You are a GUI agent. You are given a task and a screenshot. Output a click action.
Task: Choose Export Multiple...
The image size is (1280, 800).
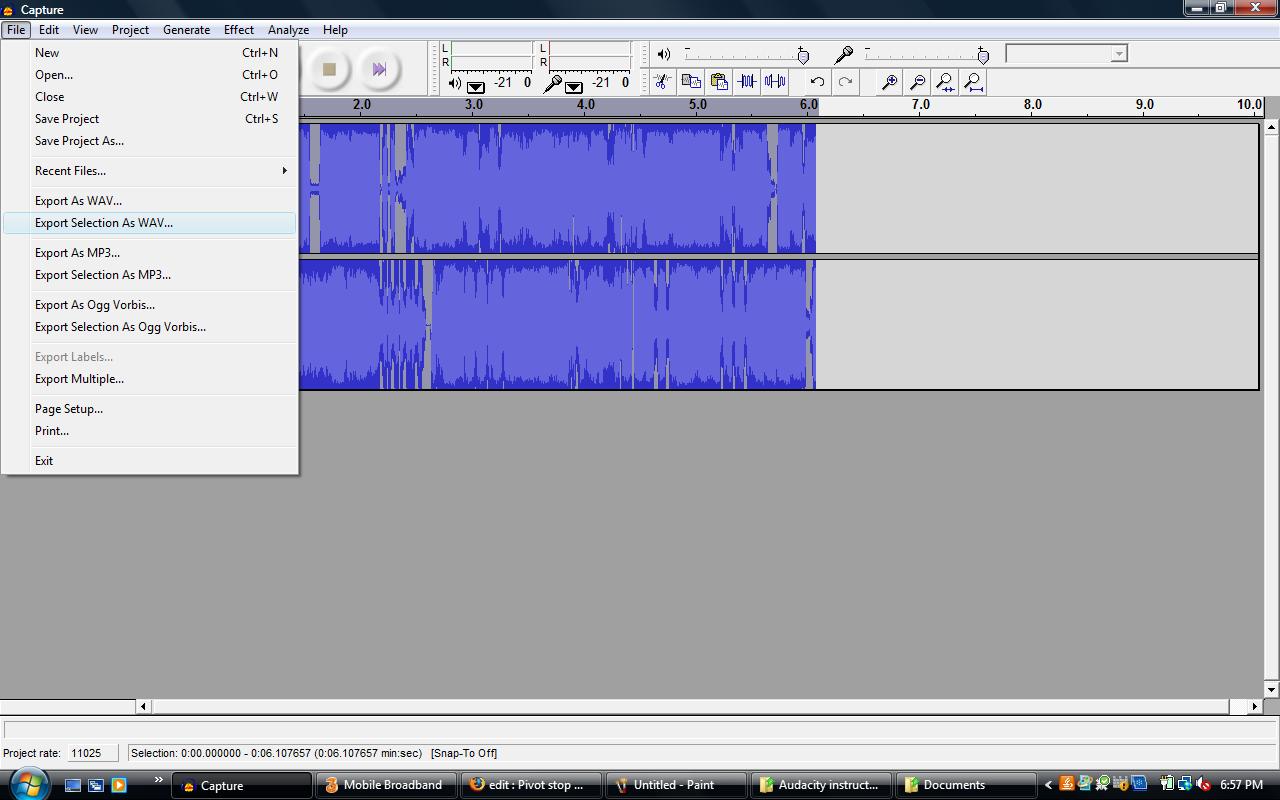click(149, 379)
